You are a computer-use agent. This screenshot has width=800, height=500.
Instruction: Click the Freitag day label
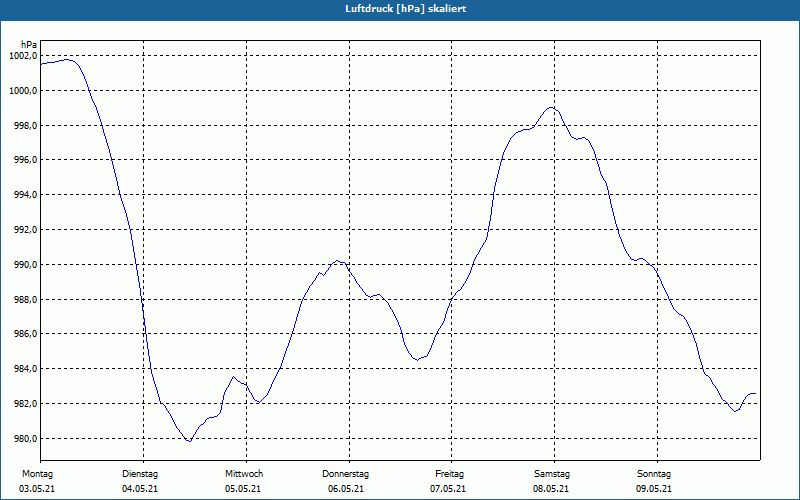449,474
